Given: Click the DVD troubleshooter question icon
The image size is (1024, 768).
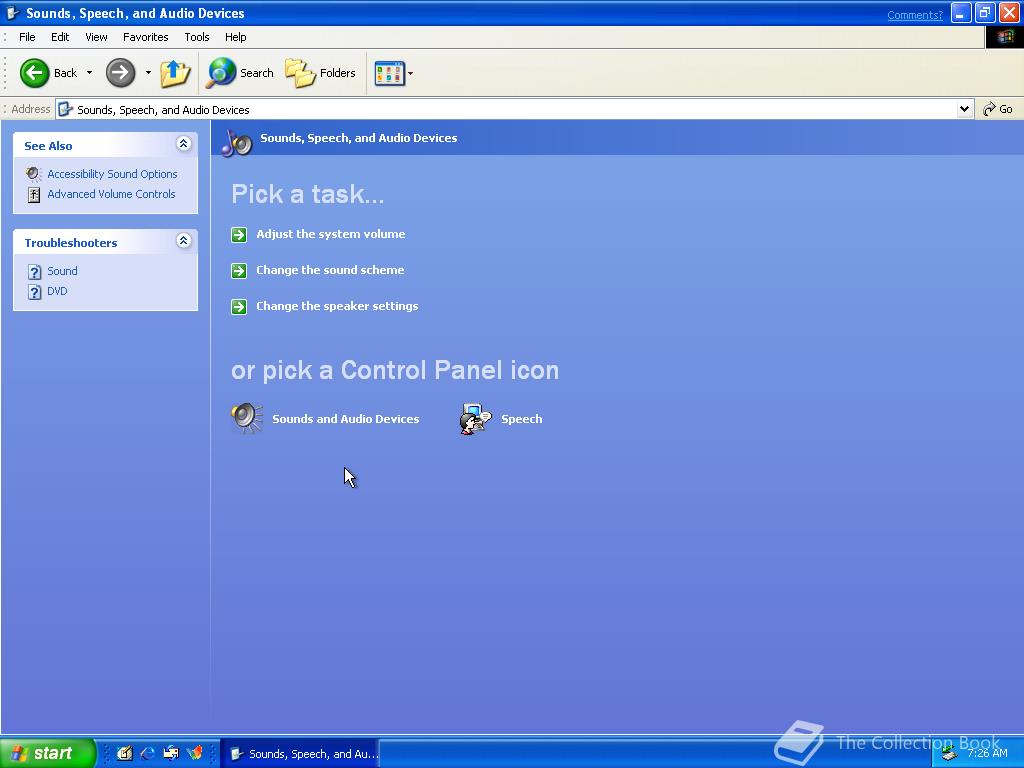Looking at the screenshot, I should [35, 292].
